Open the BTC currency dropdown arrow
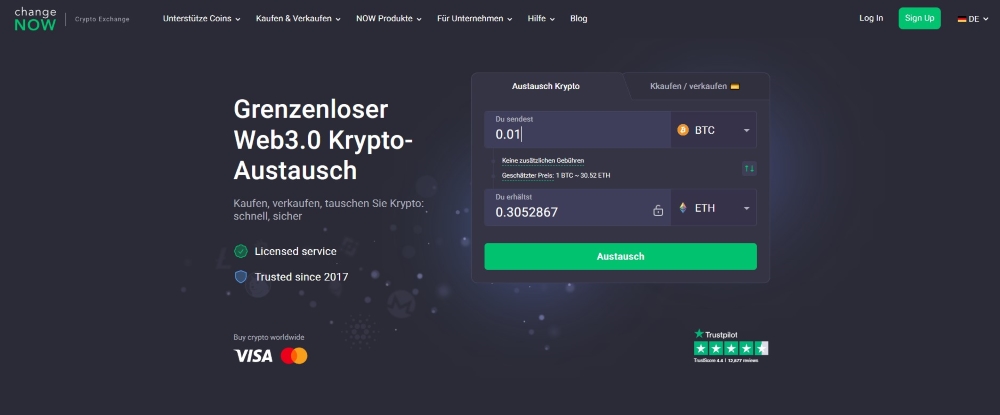The width and height of the screenshot is (1000, 415). pyautogui.click(x=746, y=131)
